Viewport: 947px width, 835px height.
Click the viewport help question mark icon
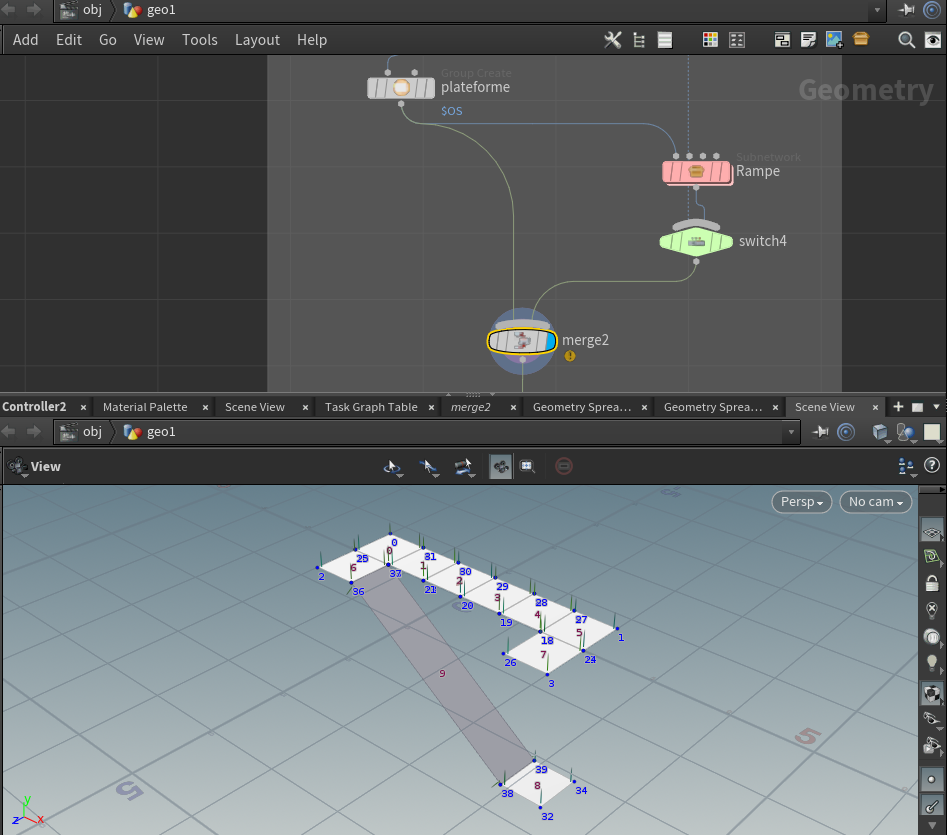coord(932,465)
